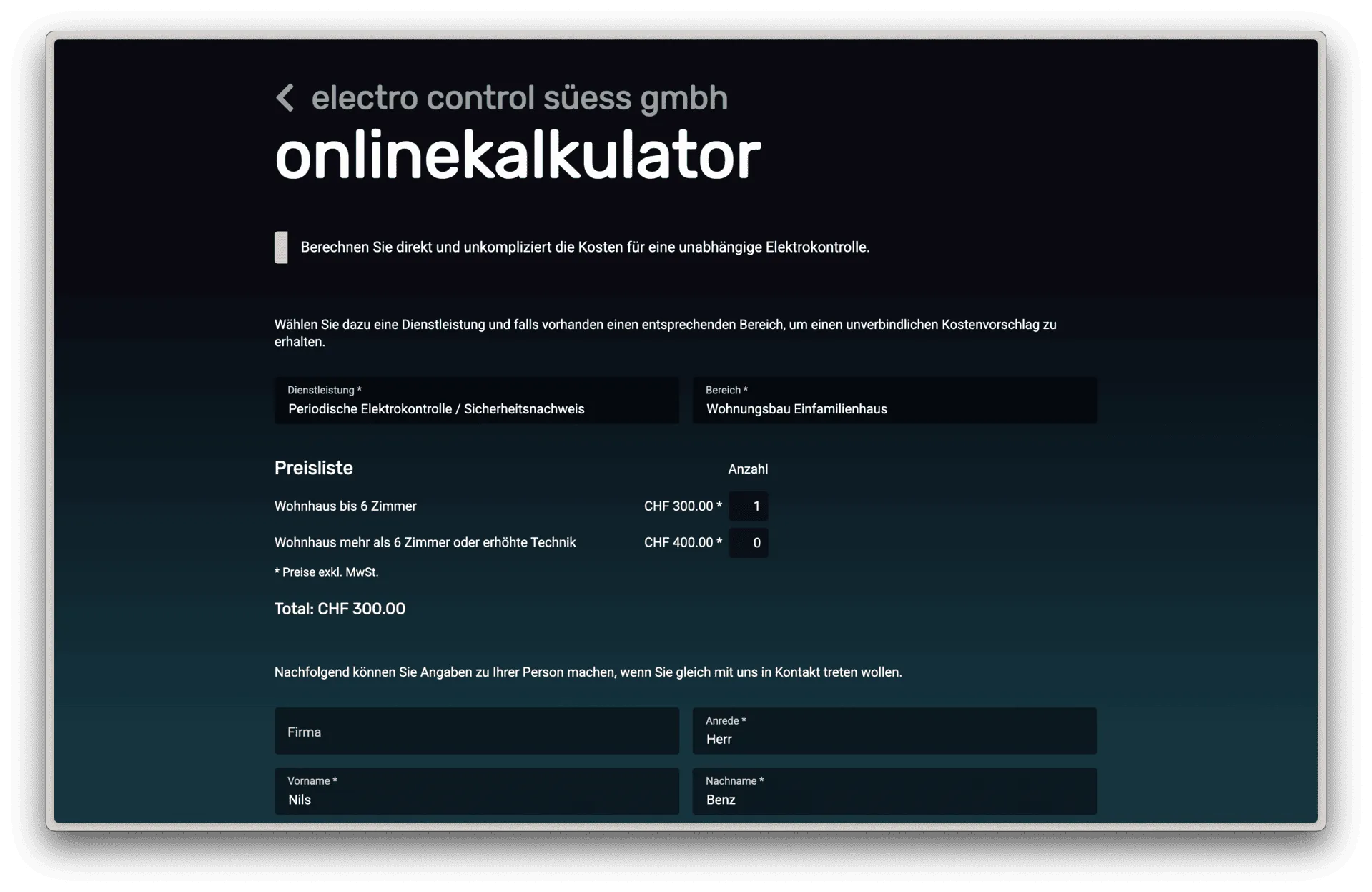Click the company name electro control süess gmbh
Image resolution: width=1372 pixels, height=892 pixels.
click(520, 97)
